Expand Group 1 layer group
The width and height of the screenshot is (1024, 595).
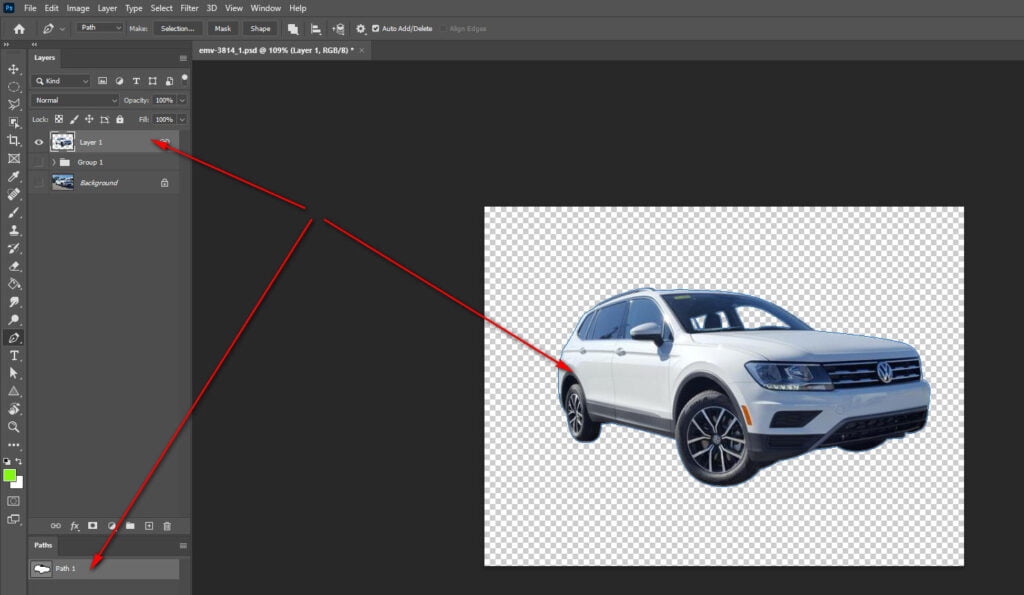(54, 162)
